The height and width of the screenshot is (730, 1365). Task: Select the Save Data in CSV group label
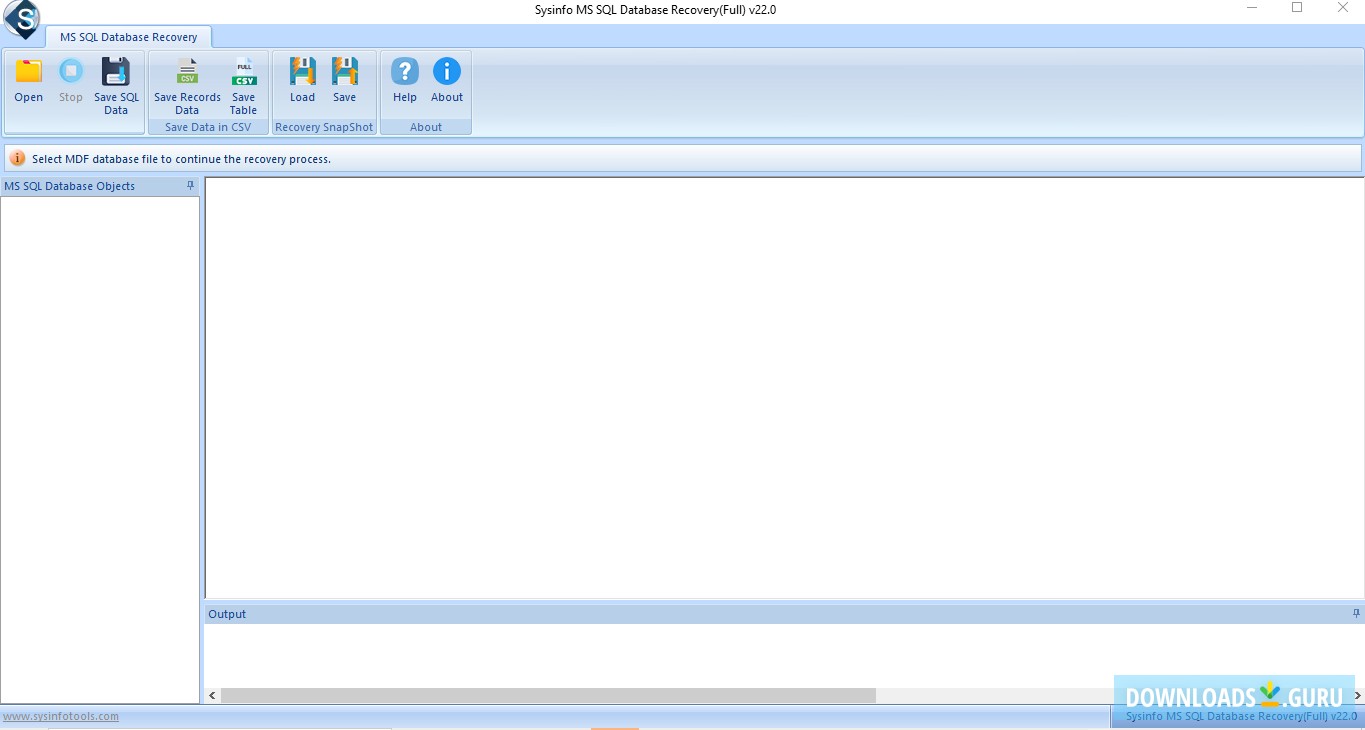pyautogui.click(x=208, y=126)
